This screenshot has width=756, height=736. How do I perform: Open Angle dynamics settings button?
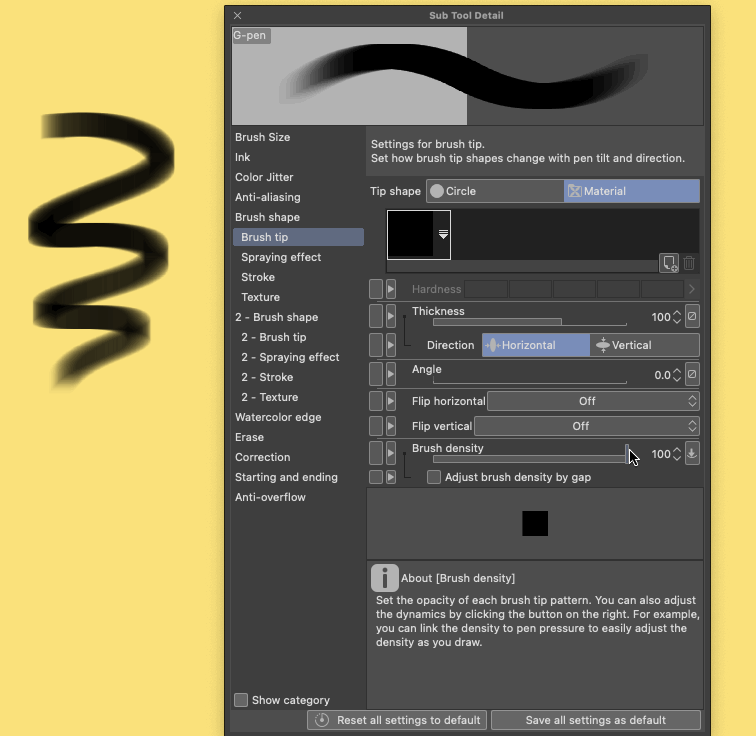(x=692, y=374)
